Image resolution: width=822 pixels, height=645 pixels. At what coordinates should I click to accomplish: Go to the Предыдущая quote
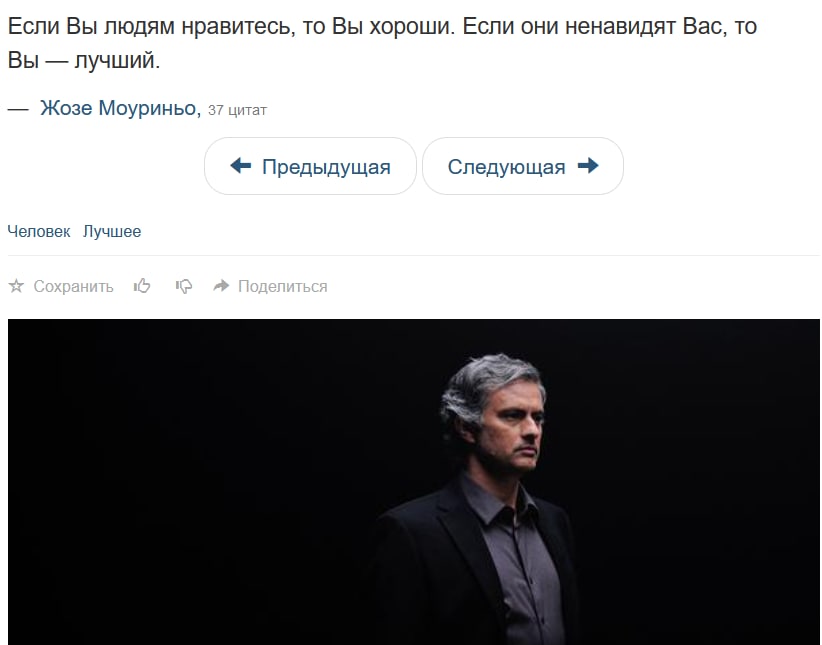tap(310, 166)
